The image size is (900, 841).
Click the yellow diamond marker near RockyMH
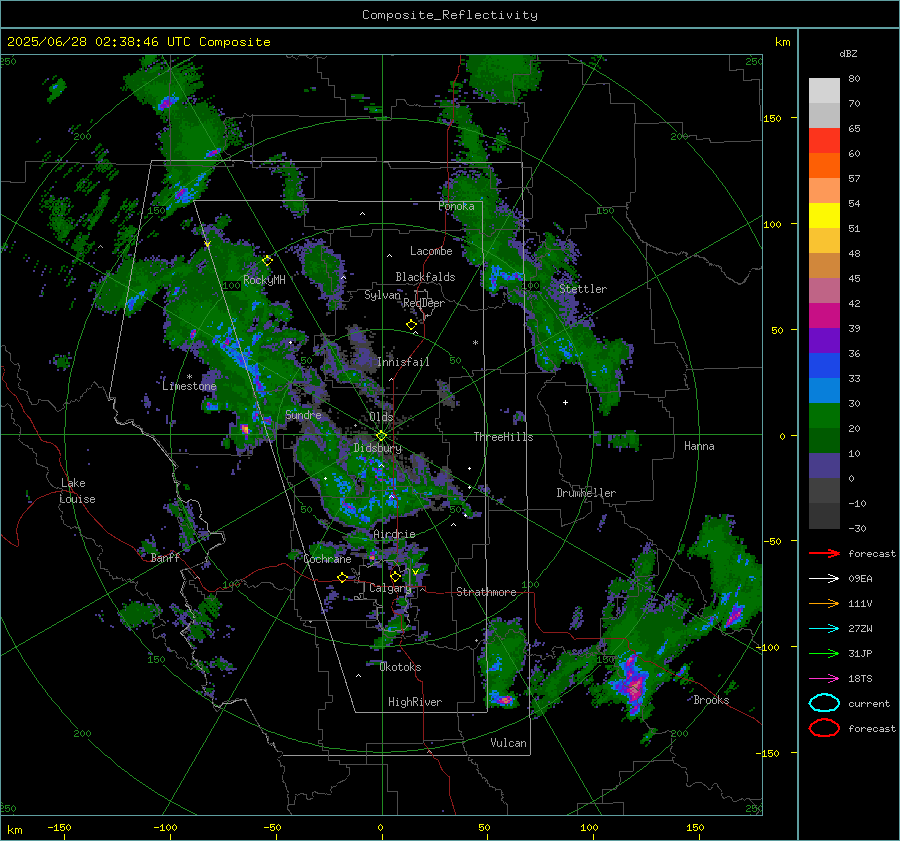point(267,261)
